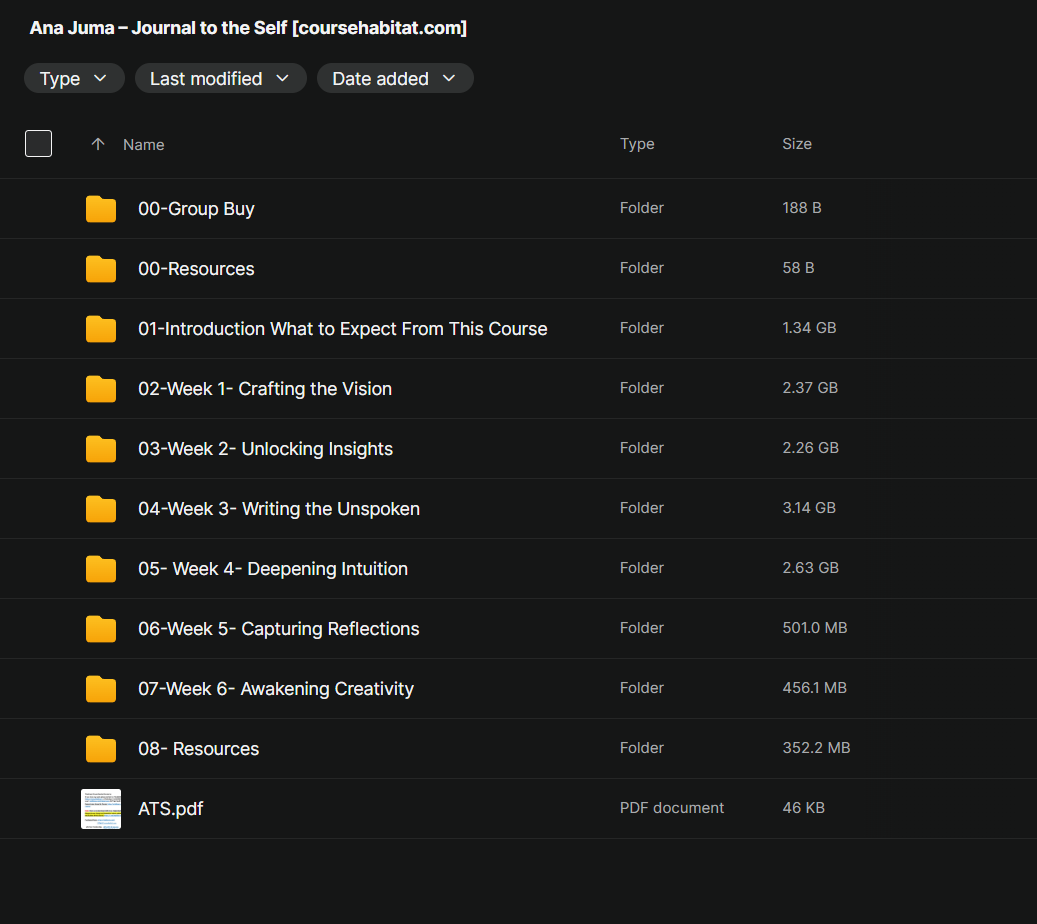Click the 352.2 MB size value

(x=816, y=747)
